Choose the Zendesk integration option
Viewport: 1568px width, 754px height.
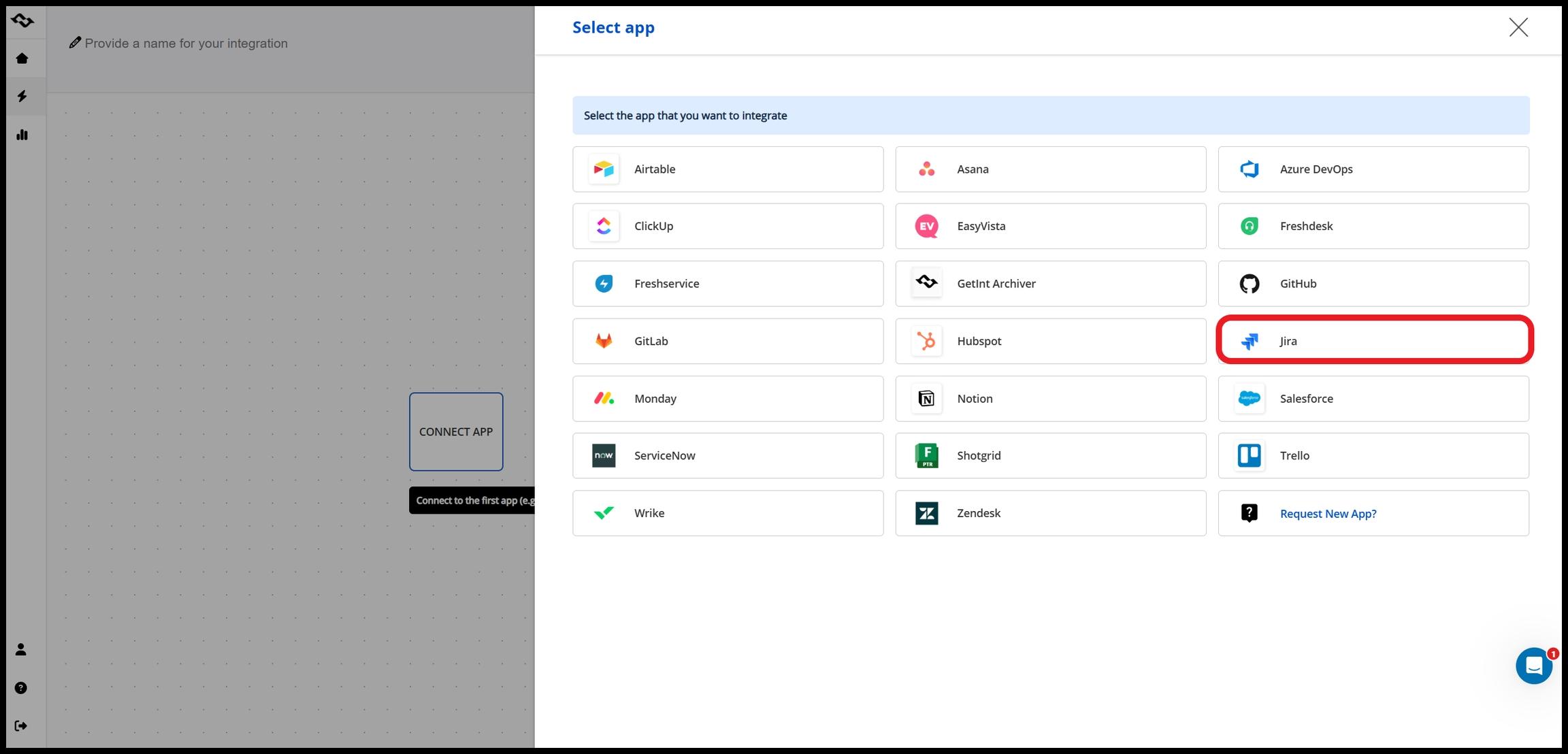[1050, 513]
